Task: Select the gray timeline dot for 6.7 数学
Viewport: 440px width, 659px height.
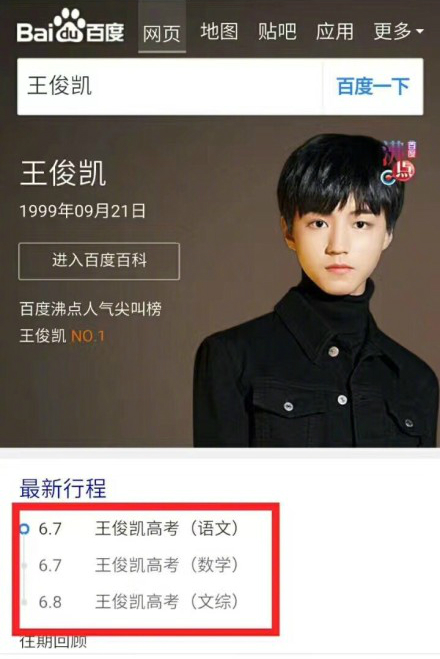Action: pyautogui.click(x=25, y=566)
